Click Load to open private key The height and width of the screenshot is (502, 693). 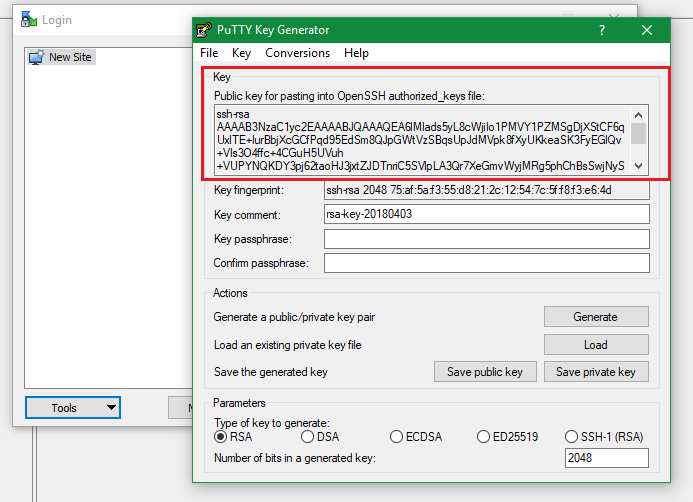(596, 344)
